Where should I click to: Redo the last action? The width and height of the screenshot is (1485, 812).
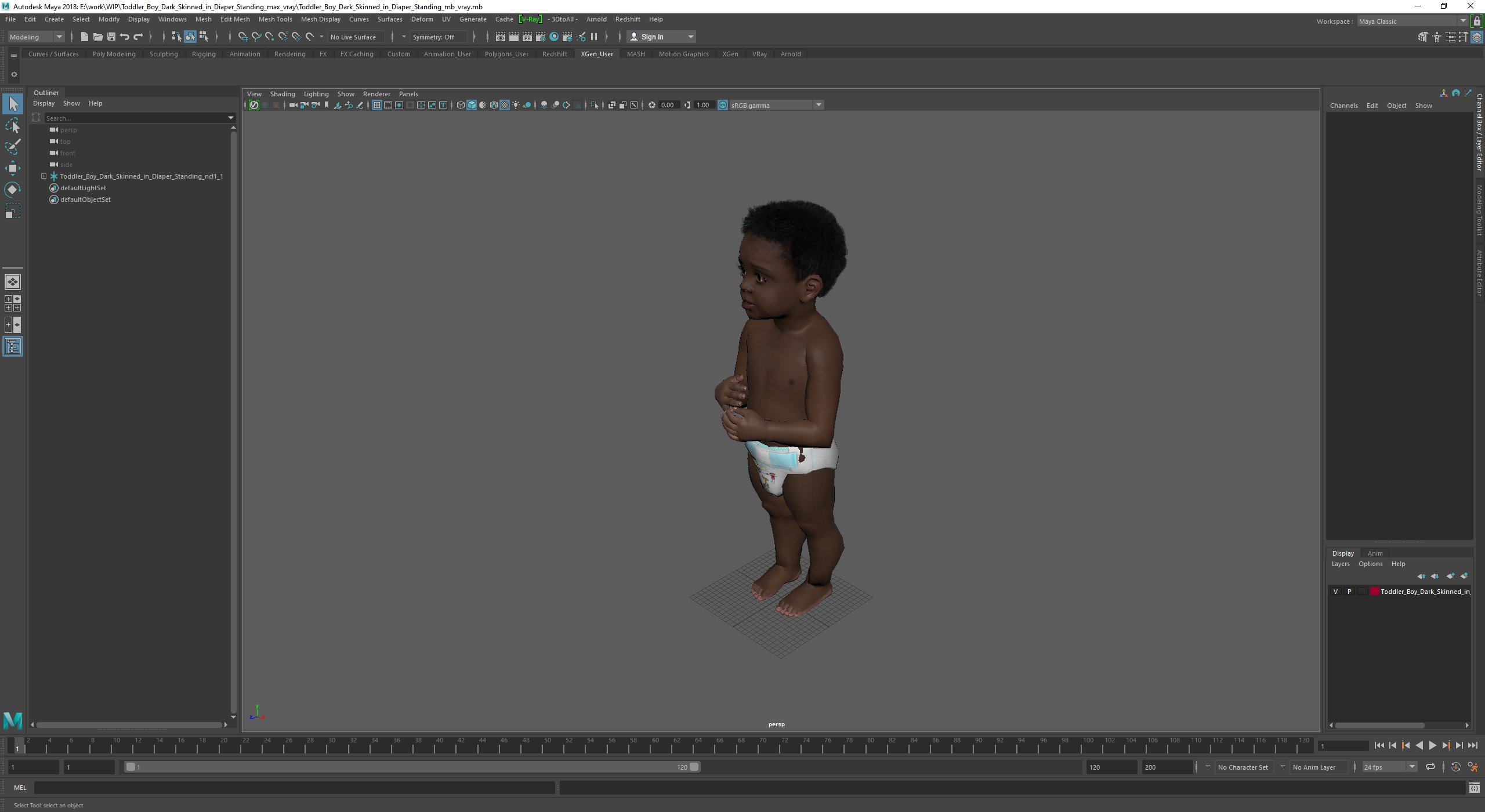(x=138, y=37)
